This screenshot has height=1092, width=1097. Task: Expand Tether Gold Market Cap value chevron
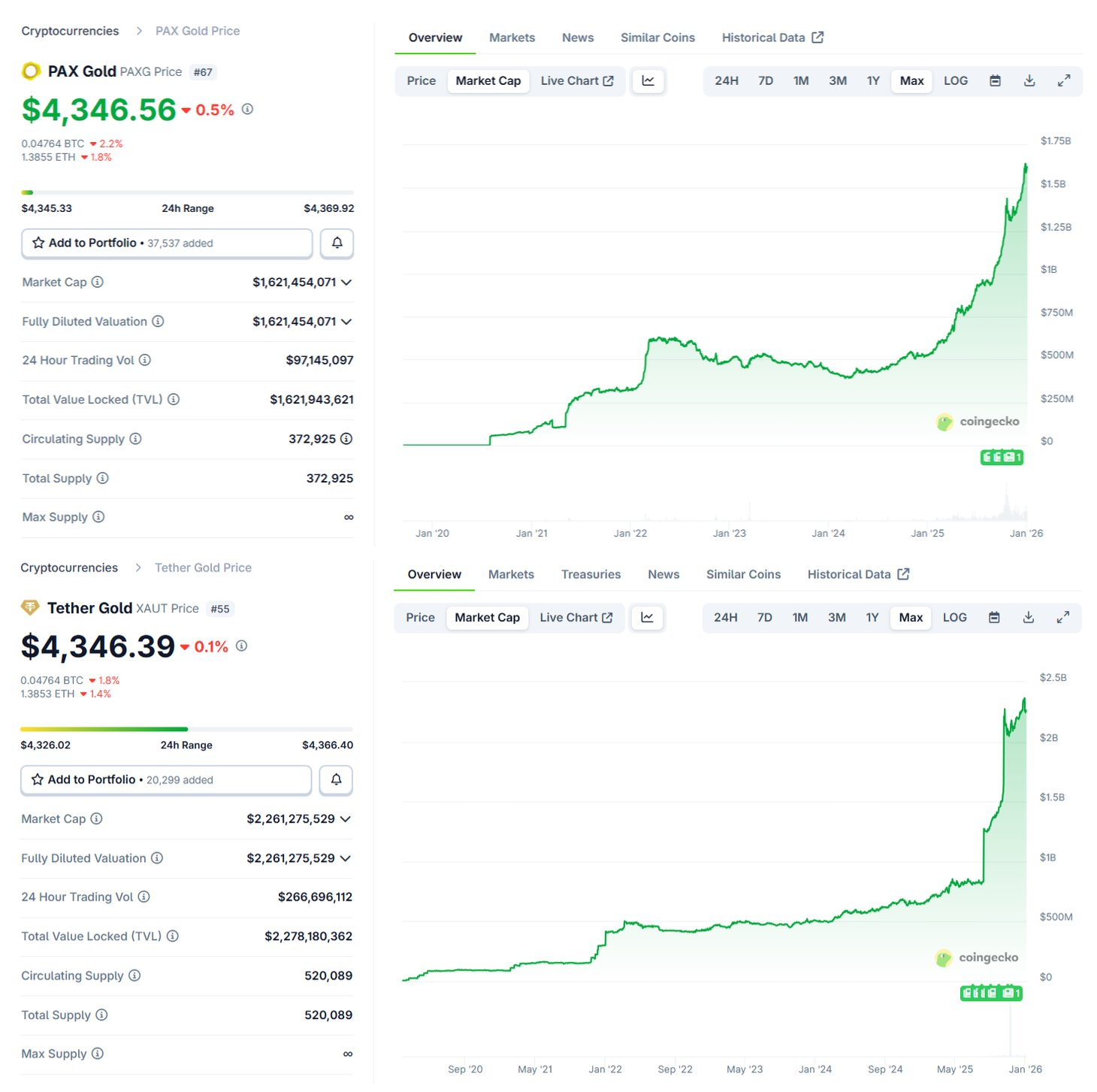coord(346,819)
